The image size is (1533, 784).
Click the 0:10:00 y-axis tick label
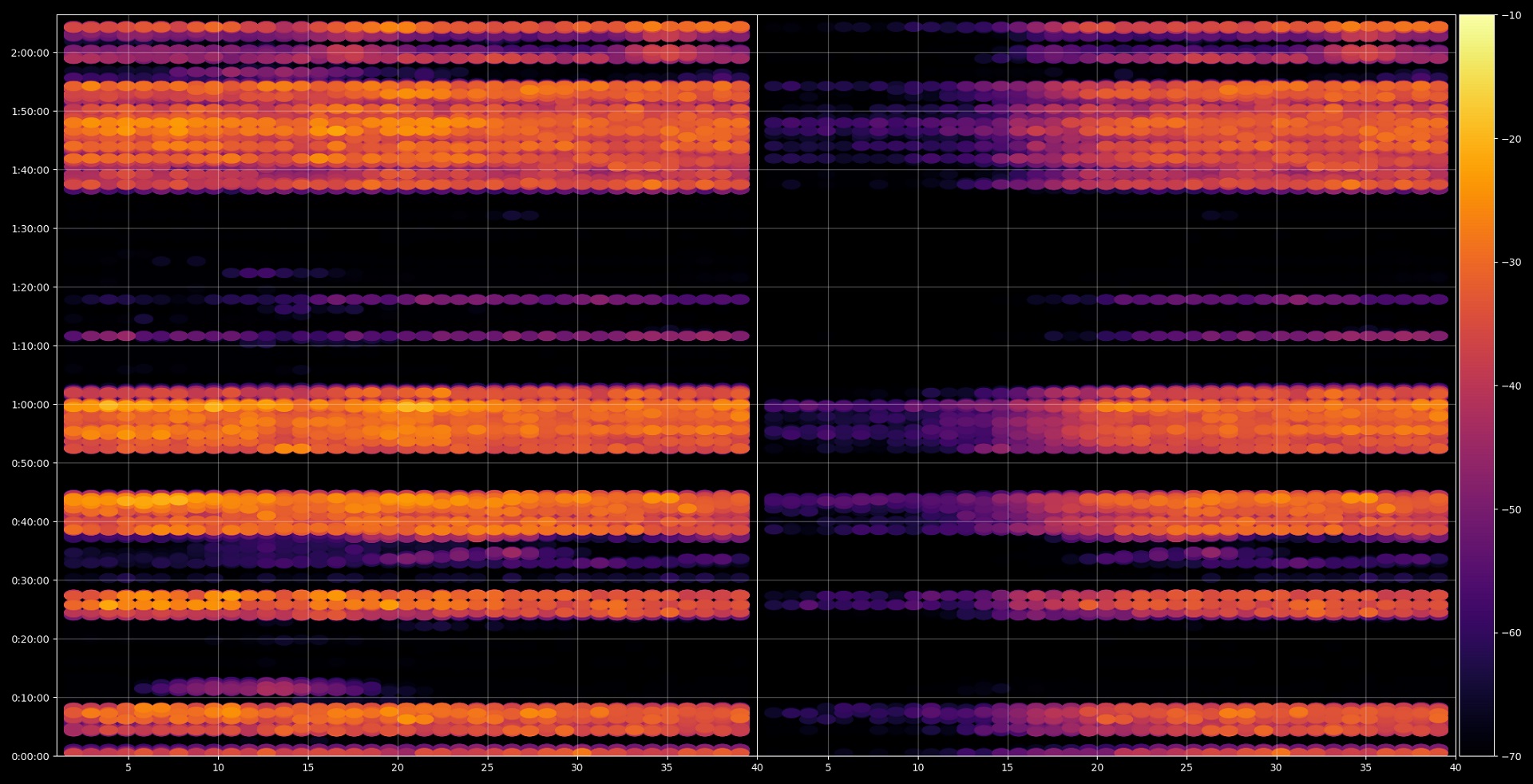point(30,698)
